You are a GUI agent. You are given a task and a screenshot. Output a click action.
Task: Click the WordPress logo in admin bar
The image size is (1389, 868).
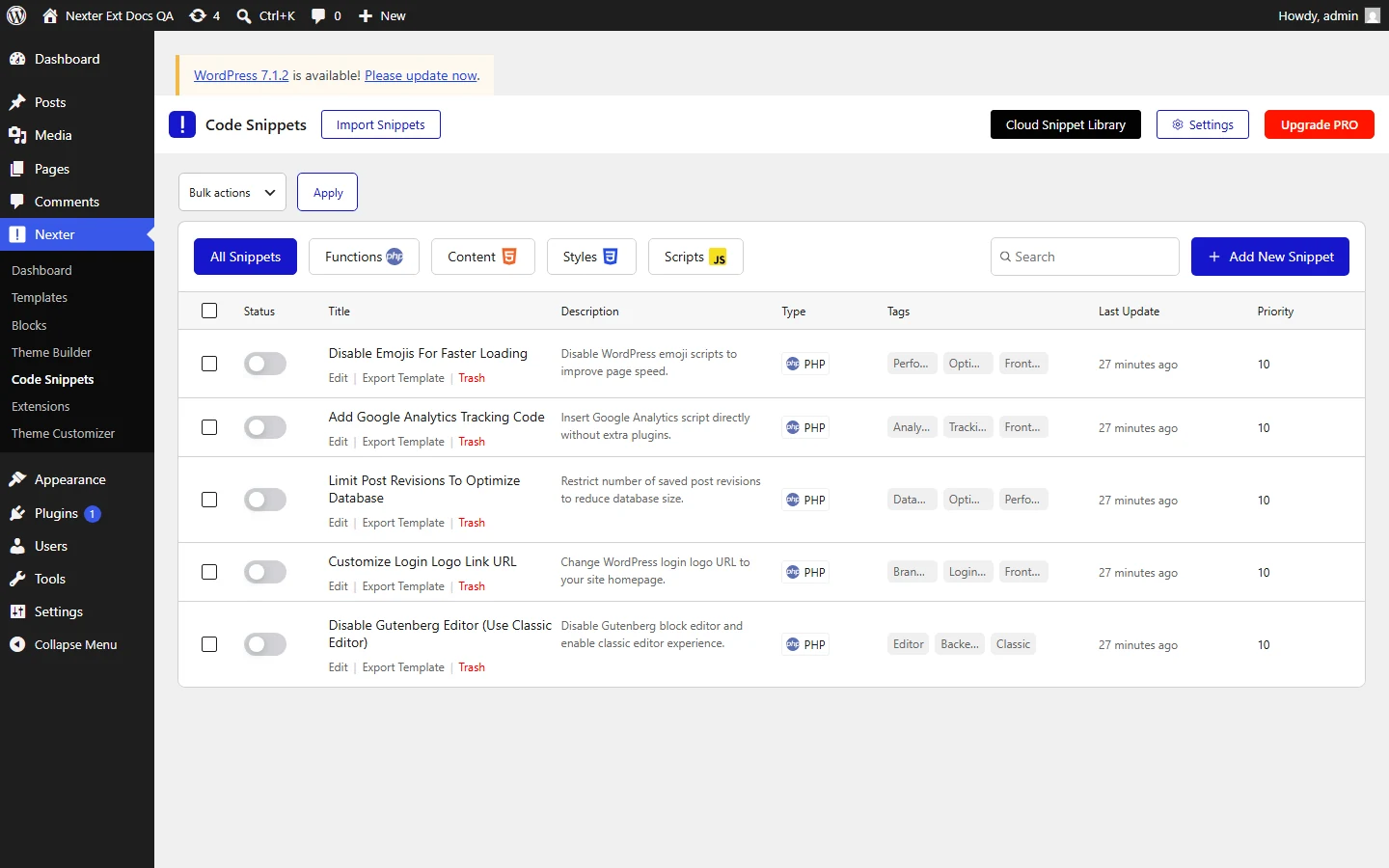click(16, 15)
